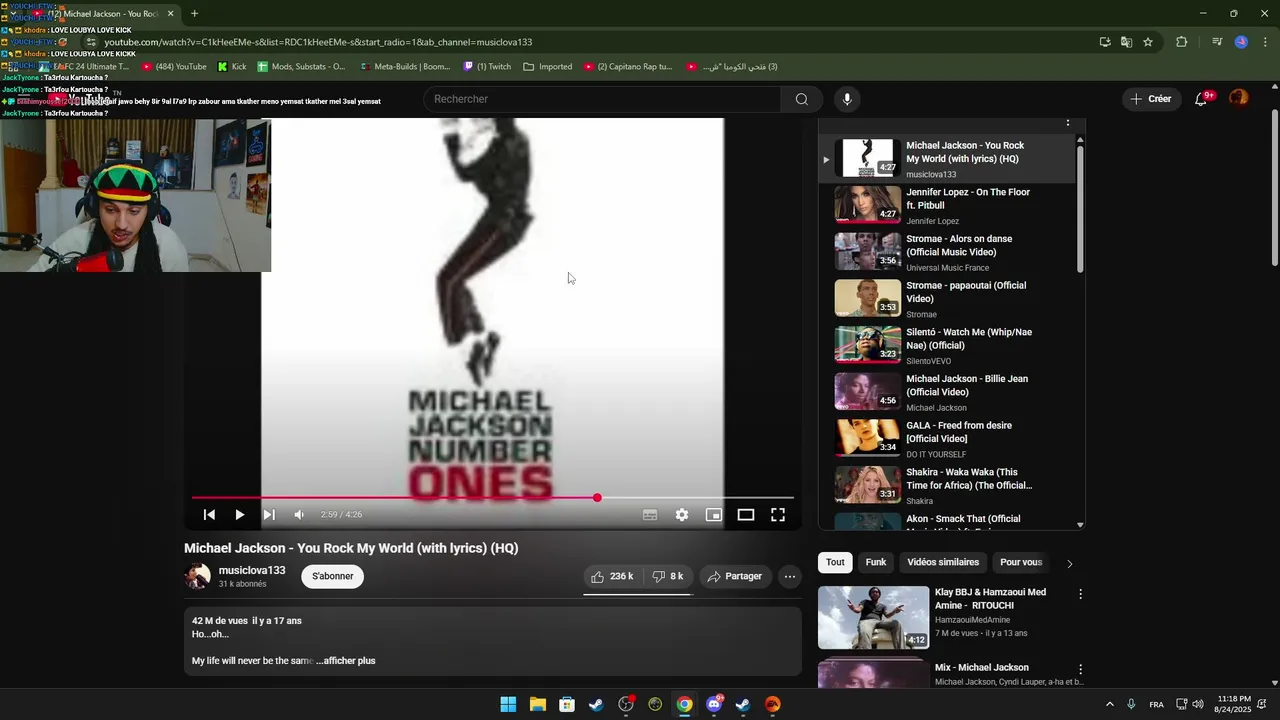
Task: Open the musiclova133 channel avatar
Action: [197, 576]
